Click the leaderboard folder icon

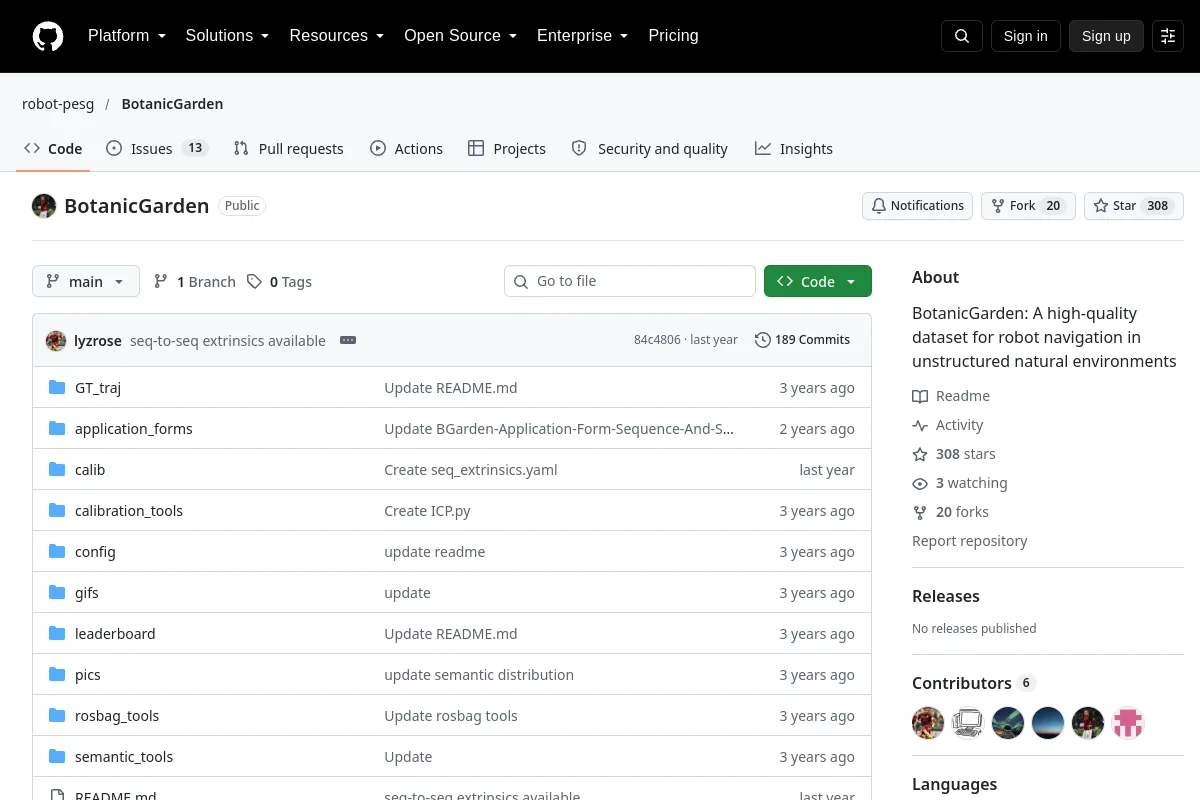point(57,634)
